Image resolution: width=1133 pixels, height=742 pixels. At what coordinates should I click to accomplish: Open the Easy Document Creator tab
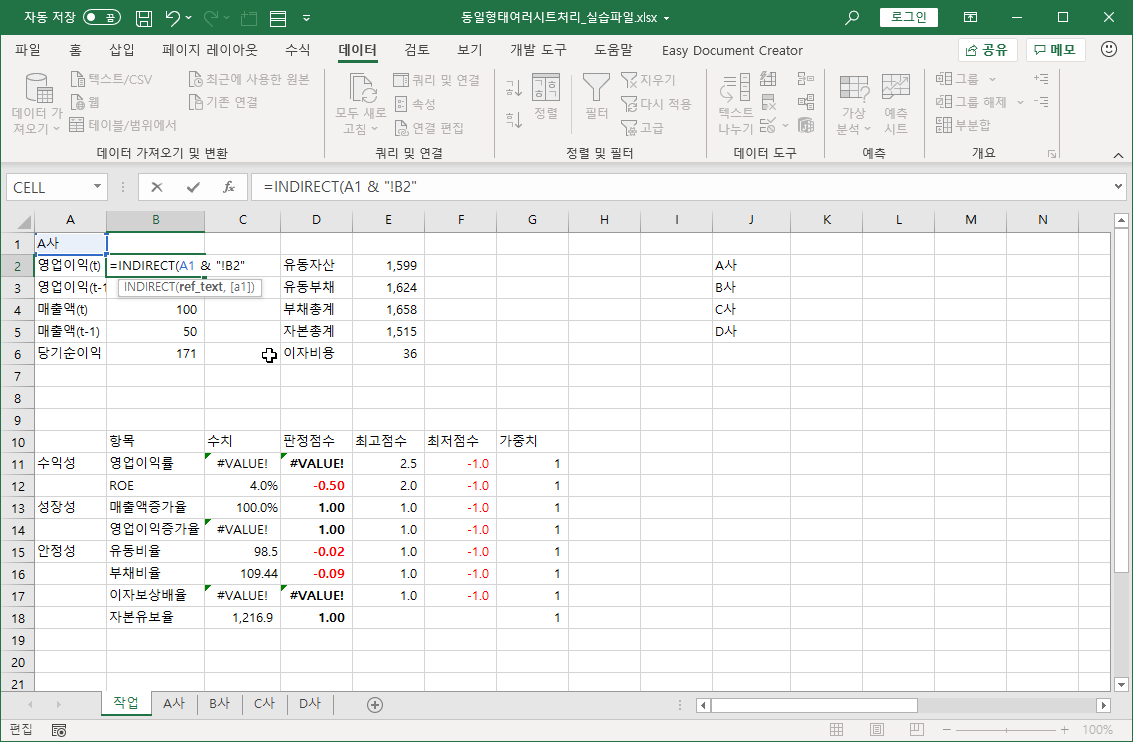[732, 51]
